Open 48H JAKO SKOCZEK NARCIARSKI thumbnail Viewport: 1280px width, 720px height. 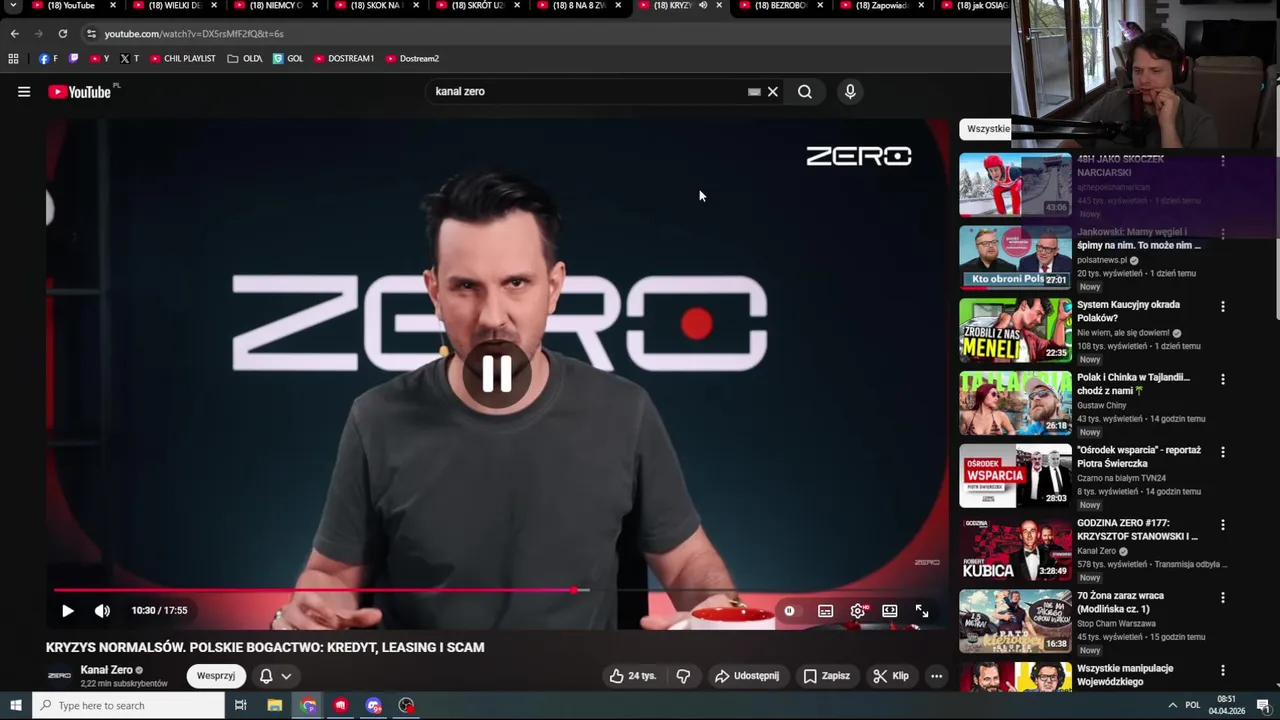click(x=1015, y=185)
